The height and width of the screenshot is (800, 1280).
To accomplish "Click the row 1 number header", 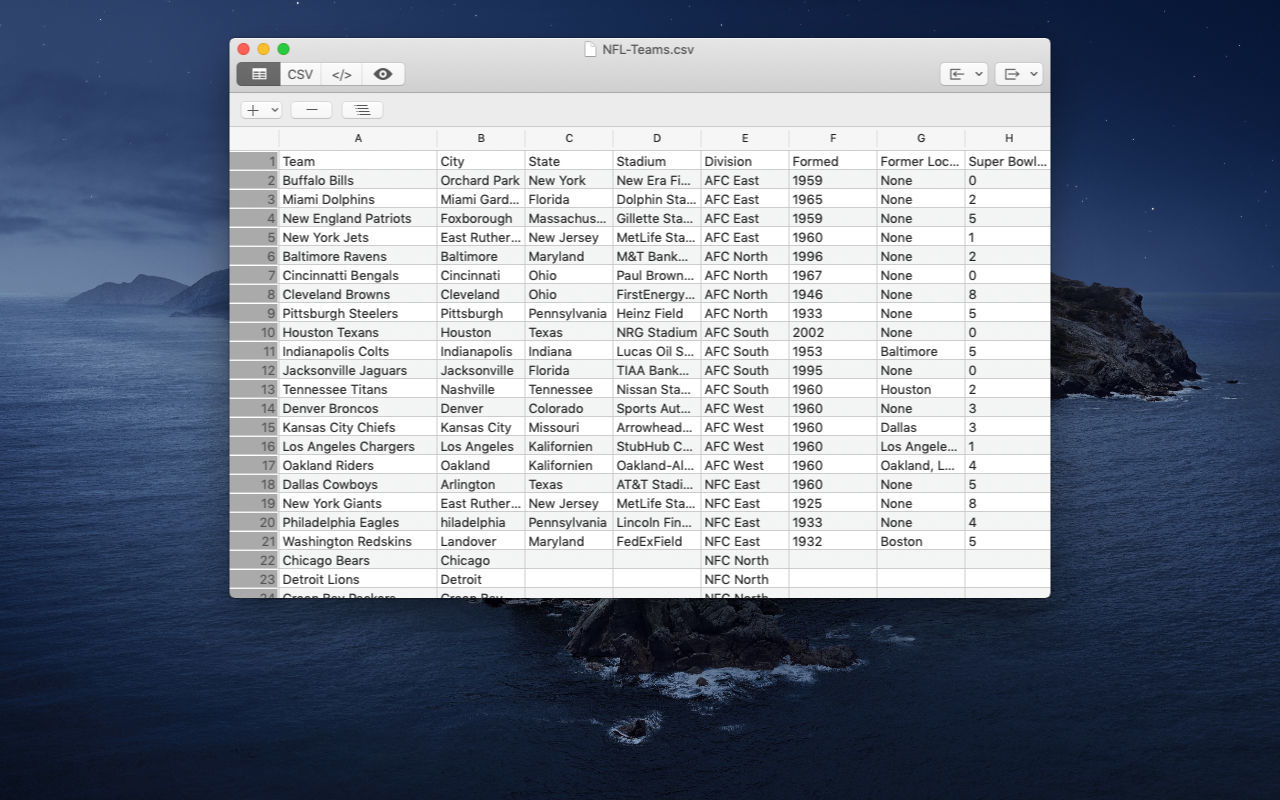I will 254,161.
